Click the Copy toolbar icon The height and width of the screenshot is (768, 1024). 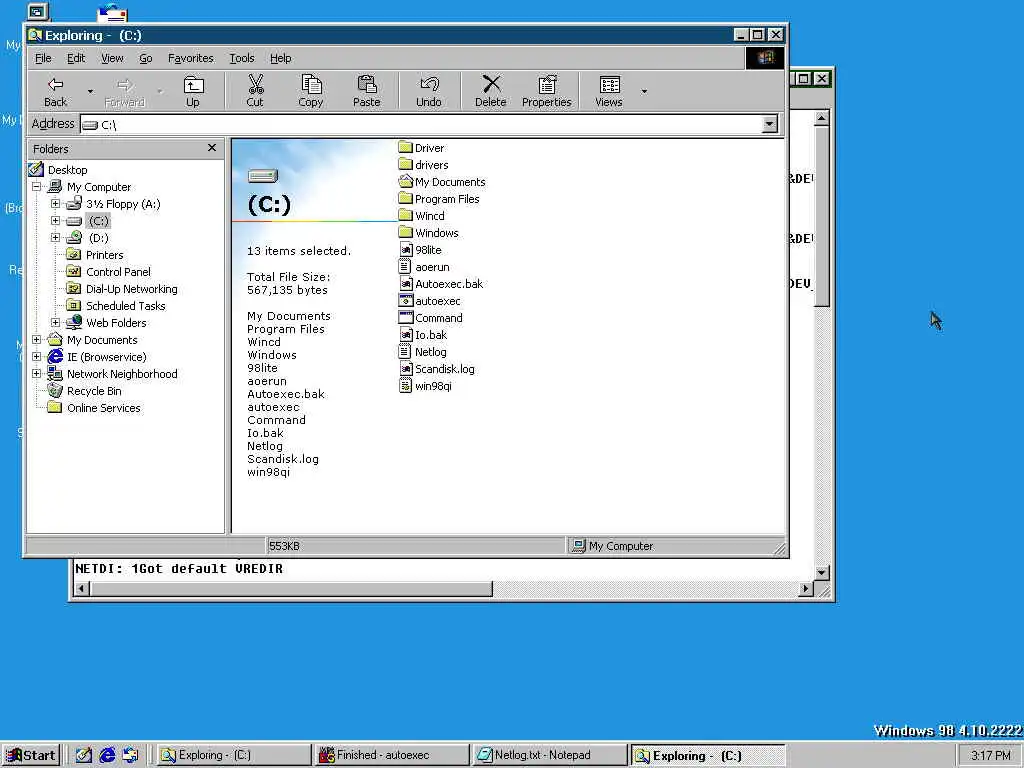311,91
